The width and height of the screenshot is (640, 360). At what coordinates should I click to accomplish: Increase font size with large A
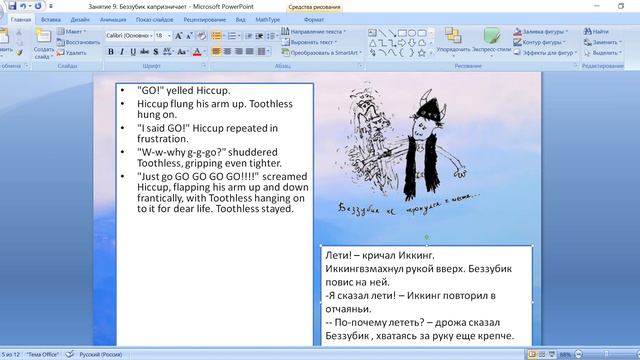178,36
